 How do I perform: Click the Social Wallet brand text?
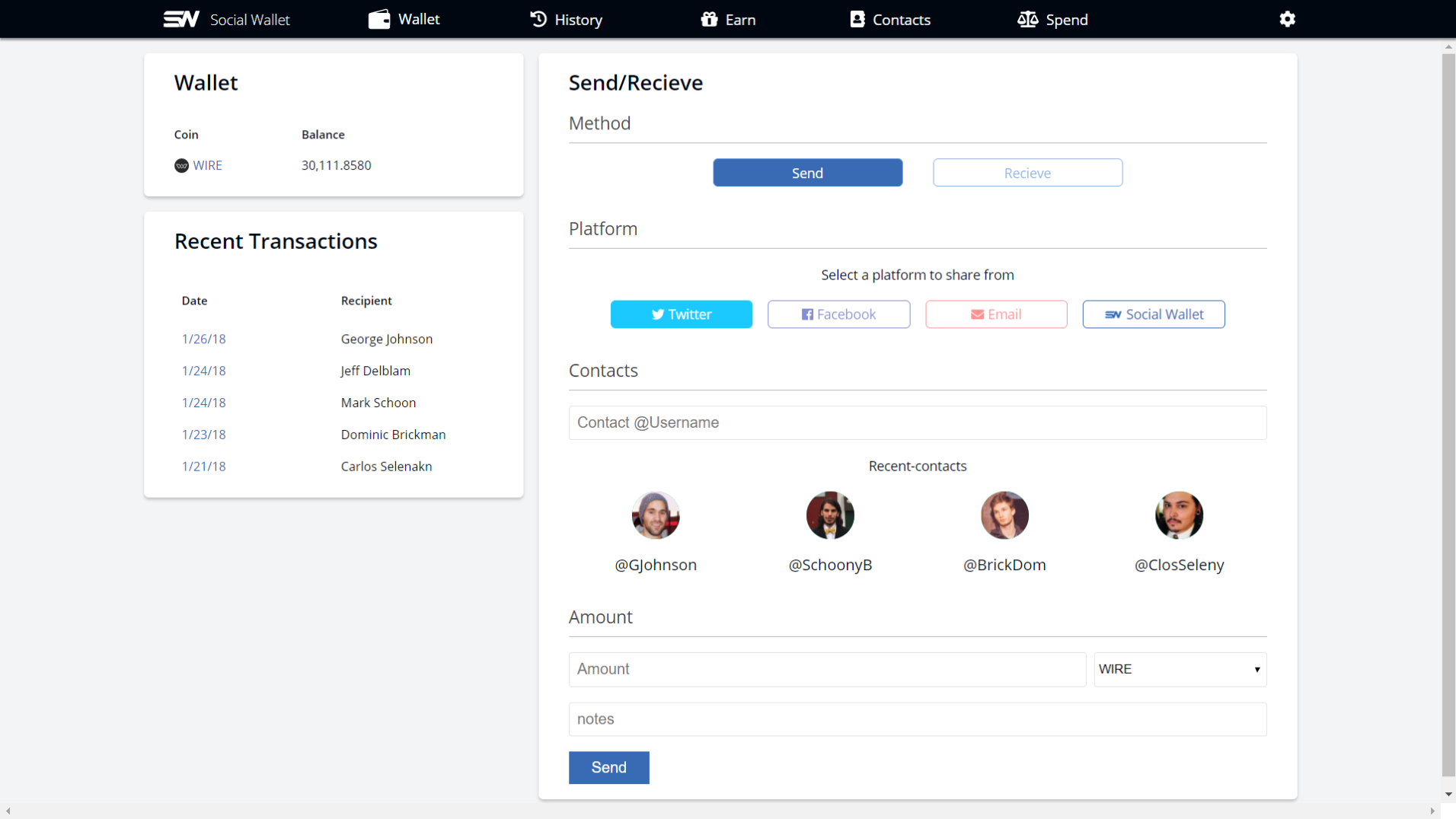(250, 20)
